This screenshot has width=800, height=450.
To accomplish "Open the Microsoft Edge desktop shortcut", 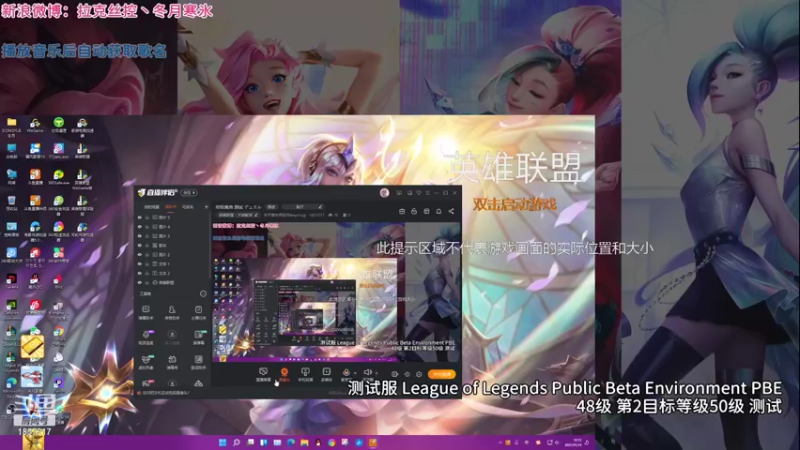I will coord(11,386).
